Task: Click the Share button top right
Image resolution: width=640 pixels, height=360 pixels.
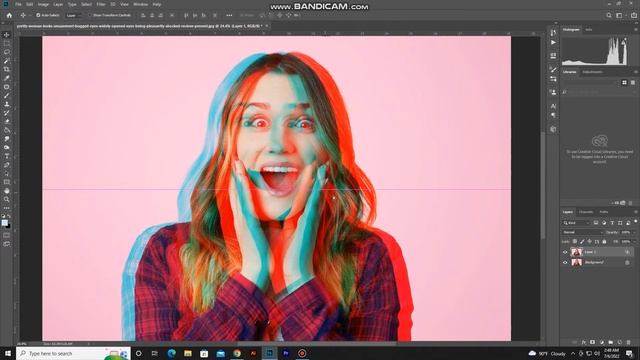Action: 634,15
